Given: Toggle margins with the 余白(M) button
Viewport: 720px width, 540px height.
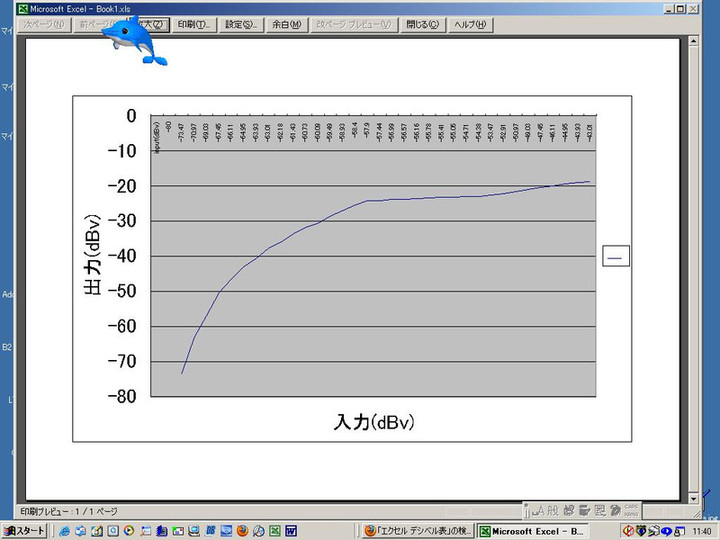Looking at the screenshot, I should click(287, 24).
